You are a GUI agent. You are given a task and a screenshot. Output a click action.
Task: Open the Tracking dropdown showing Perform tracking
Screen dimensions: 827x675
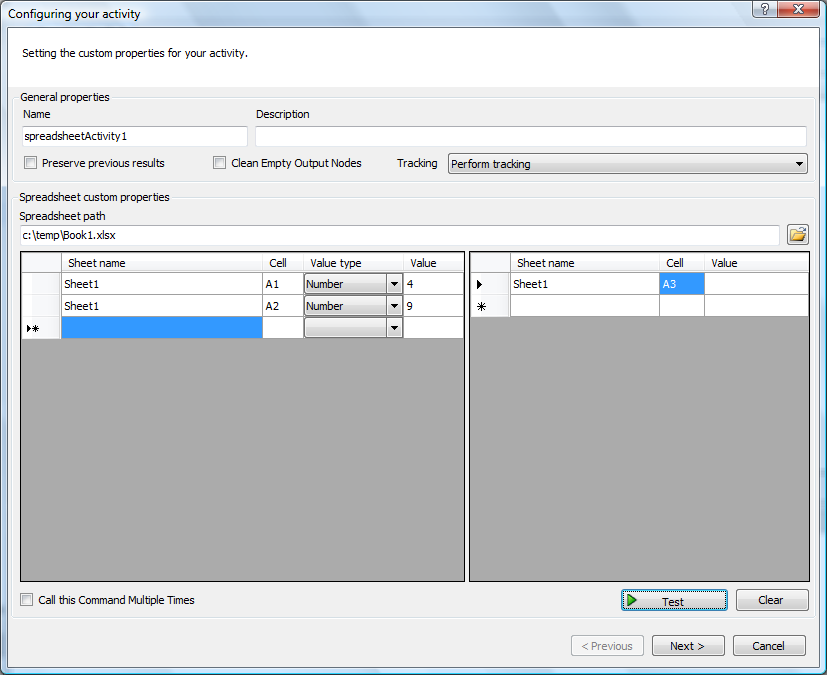tap(627, 164)
